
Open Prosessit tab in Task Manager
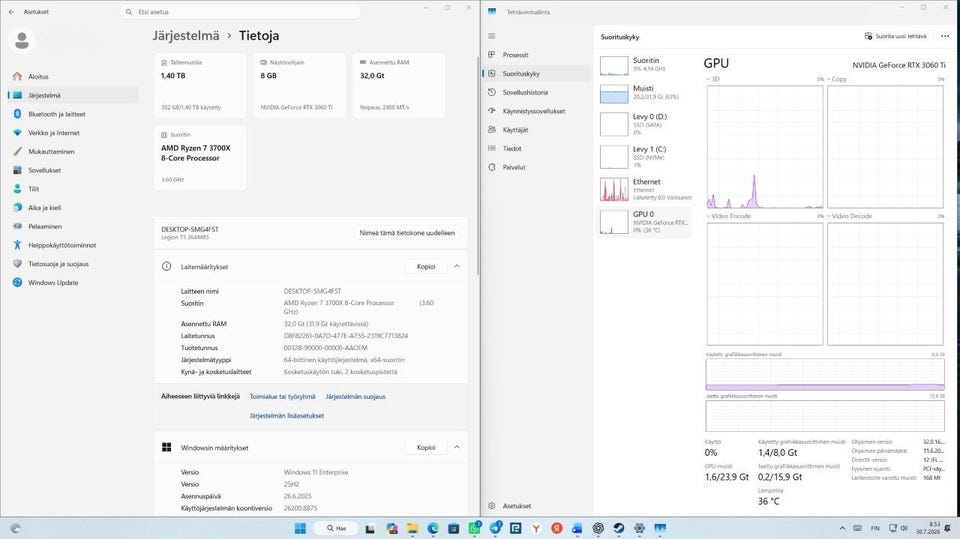click(x=515, y=55)
